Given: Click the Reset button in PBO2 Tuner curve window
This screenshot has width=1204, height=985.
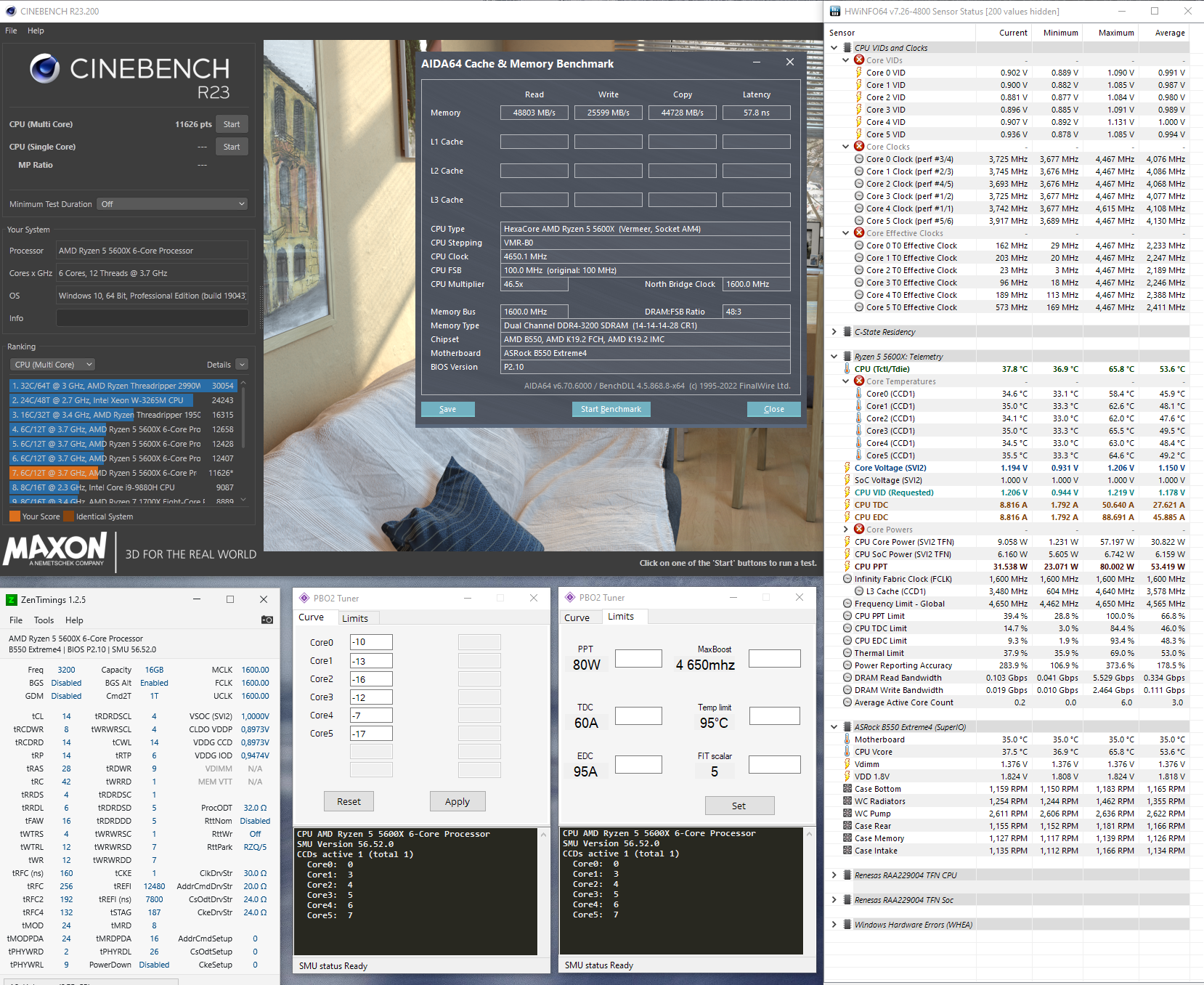Looking at the screenshot, I should click(349, 801).
